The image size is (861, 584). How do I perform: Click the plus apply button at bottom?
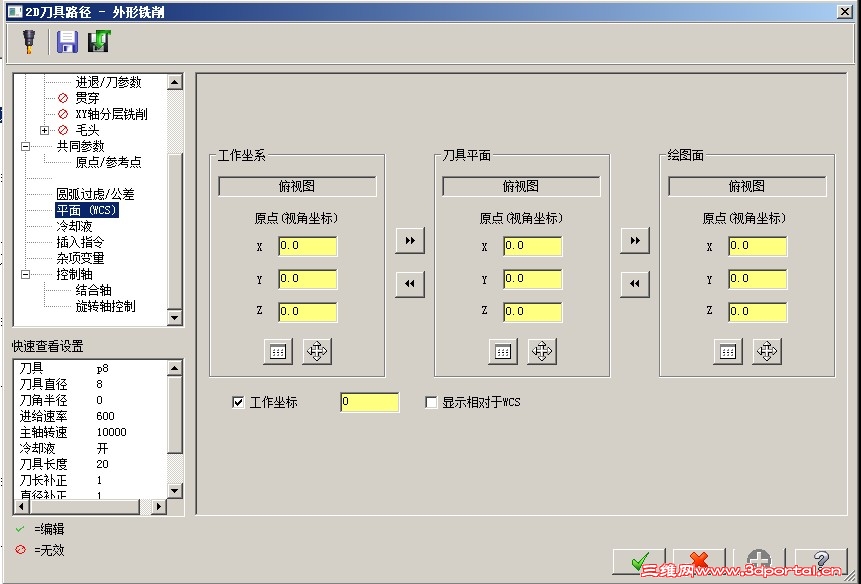[x=759, y=561]
